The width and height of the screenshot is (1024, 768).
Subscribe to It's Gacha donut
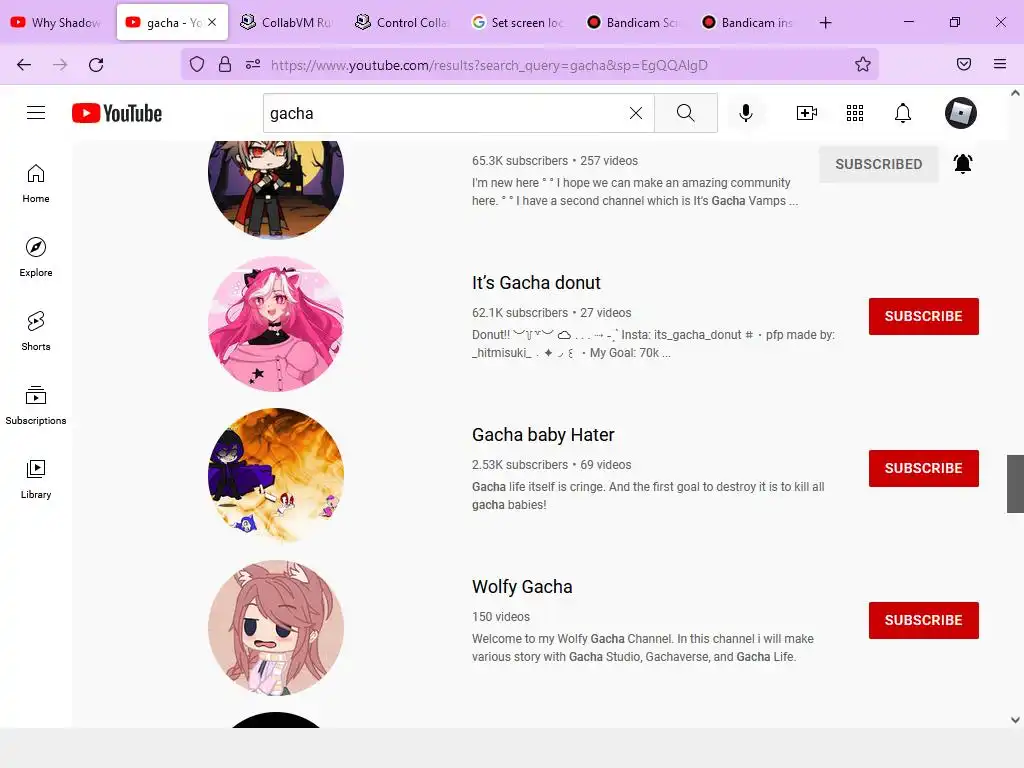point(923,316)
